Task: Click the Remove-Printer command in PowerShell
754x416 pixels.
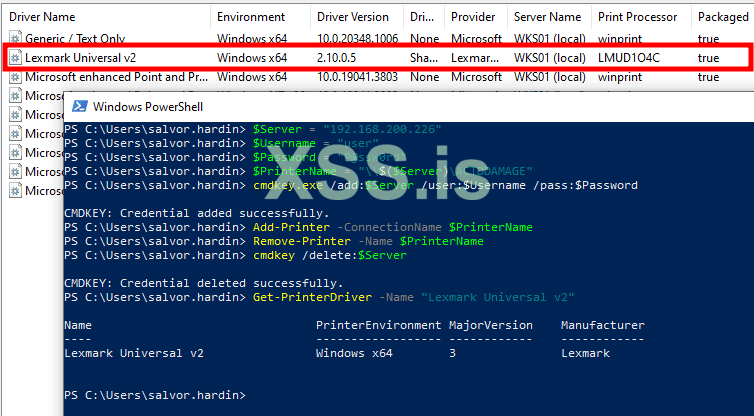Action: [368, 241]
